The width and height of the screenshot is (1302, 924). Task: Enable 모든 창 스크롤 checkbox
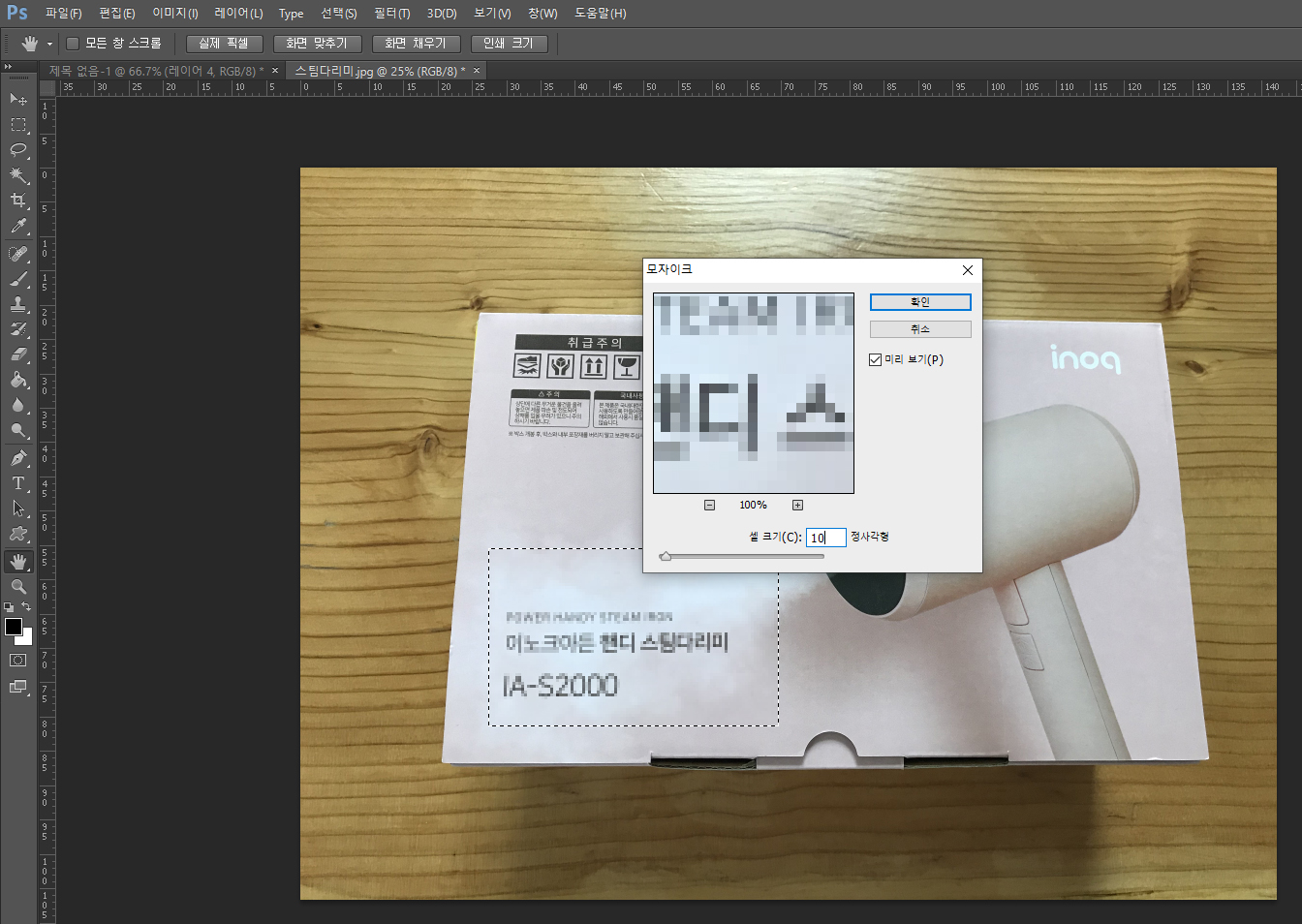coord(73,43)
